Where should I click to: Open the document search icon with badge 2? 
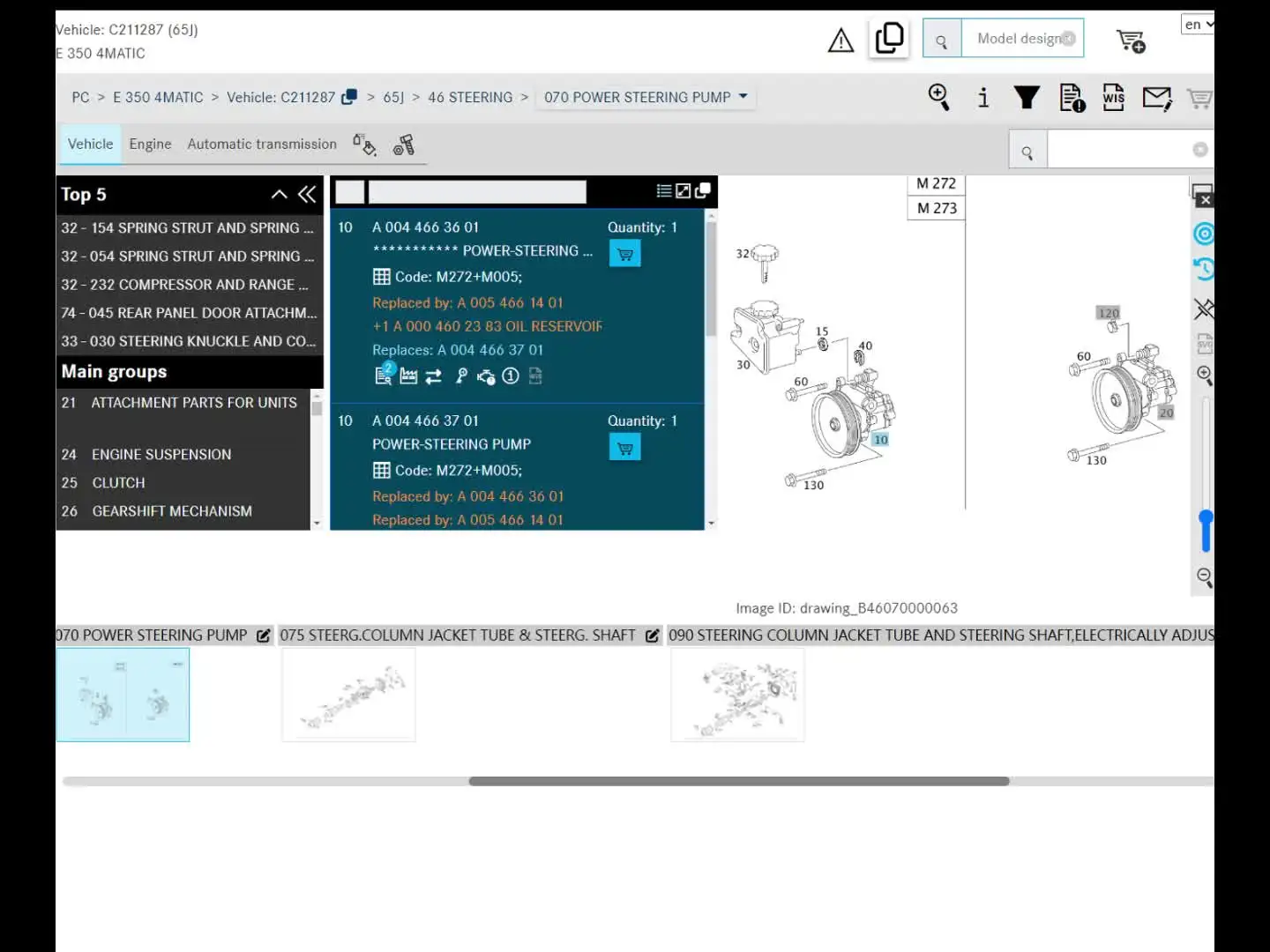[x=384, y=375]
